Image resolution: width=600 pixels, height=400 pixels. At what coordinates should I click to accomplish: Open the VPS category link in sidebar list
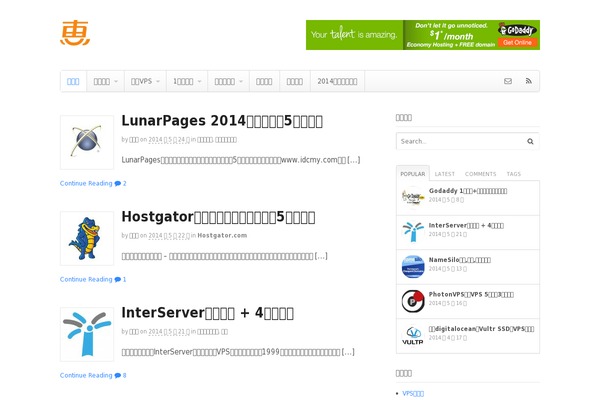pos(413,393)
